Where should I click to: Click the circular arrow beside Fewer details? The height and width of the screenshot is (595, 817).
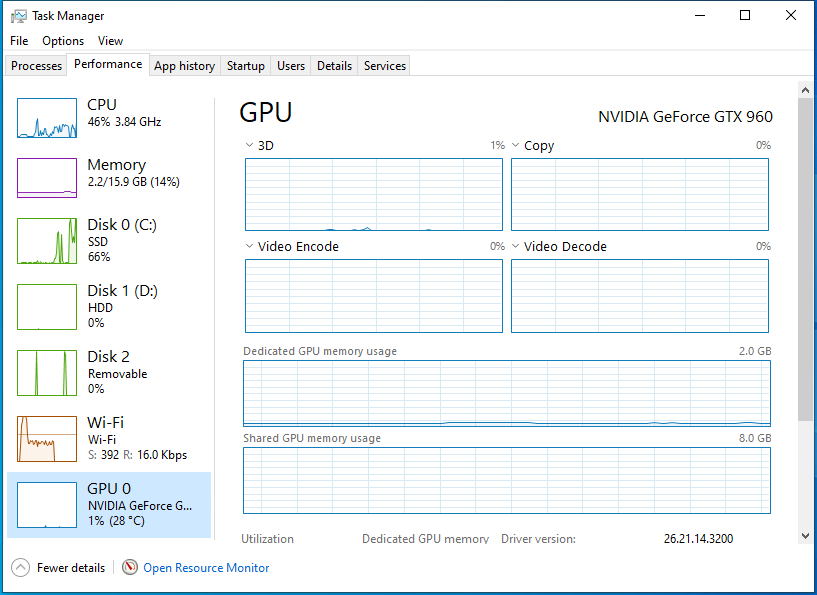(x=20, y=567)
